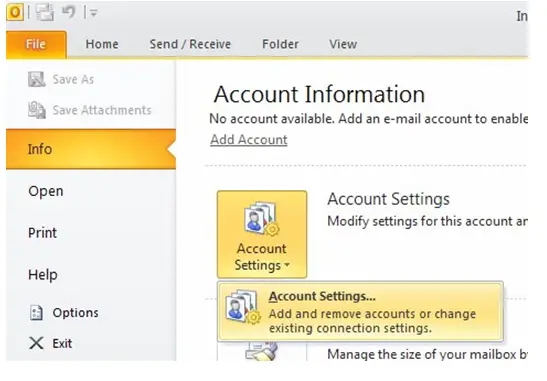Click the Save Attachments icon
547x381 pixels.
point(37,110)
